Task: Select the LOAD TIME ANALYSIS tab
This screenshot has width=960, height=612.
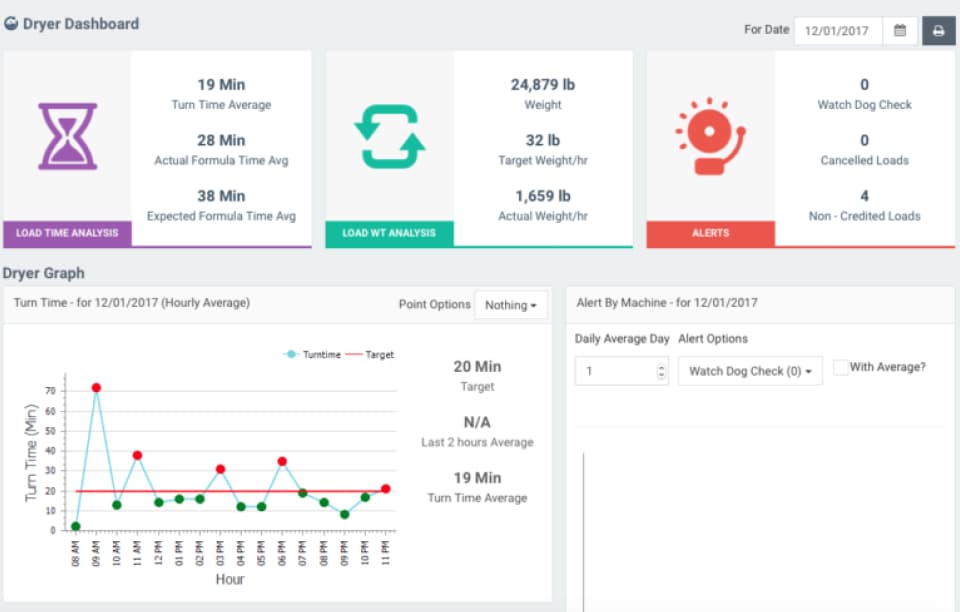Action: [x=67, y=233]
